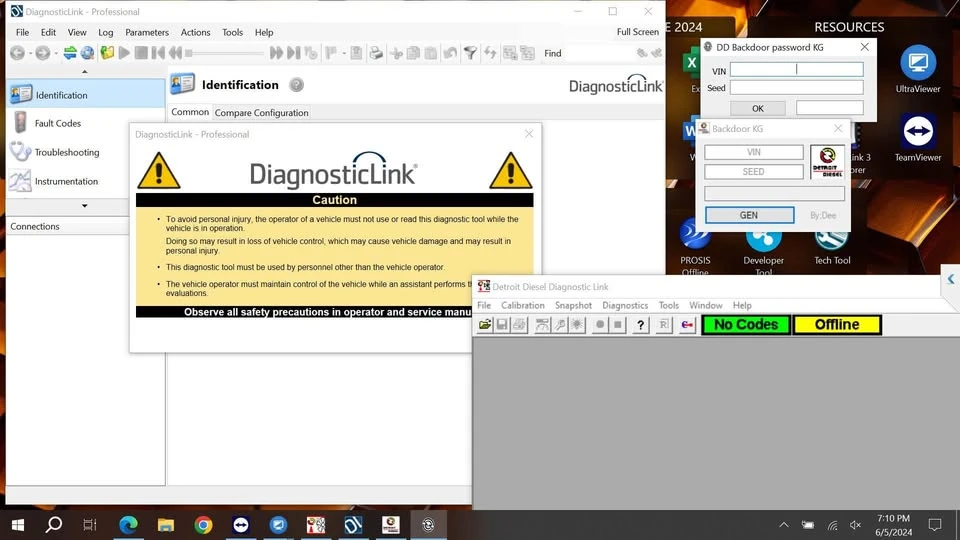Click the Seed field in DD Backdoor password KG

(x=797, y=88)
